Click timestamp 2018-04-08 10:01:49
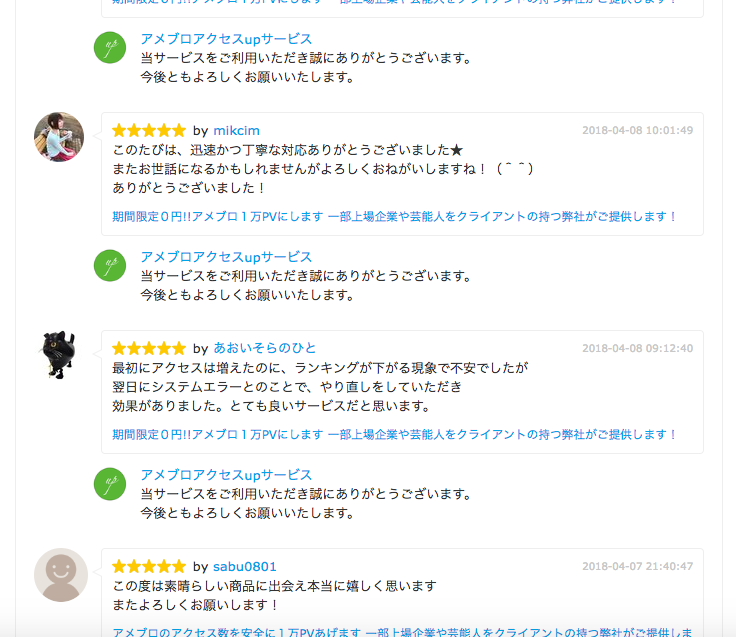 tap(637, 130)
